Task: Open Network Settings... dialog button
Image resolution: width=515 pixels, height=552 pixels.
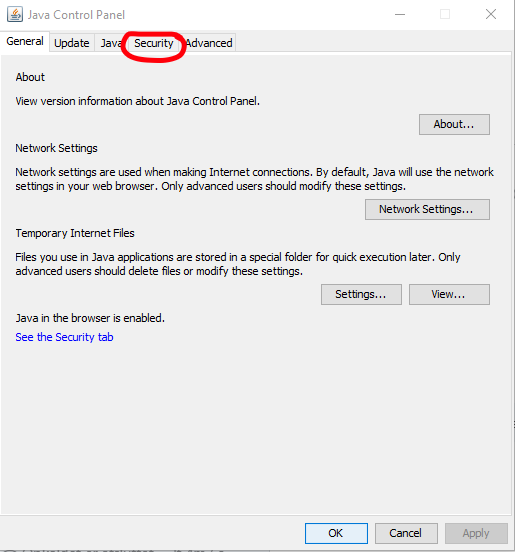Action: tap(427, 209)
